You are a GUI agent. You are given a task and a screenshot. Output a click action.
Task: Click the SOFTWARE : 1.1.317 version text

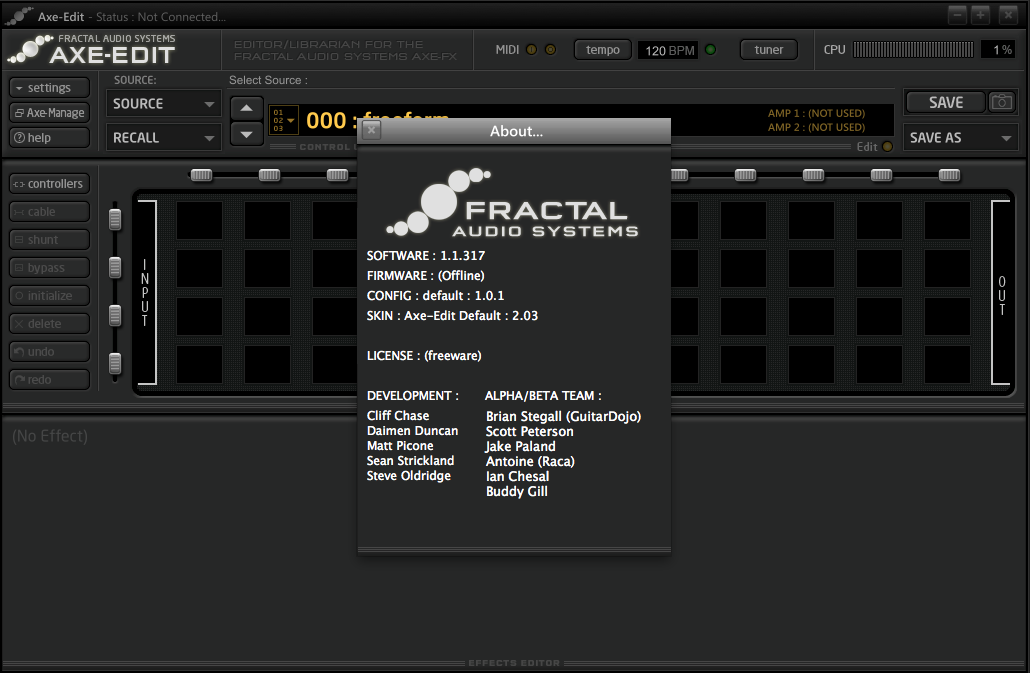(x=426, y=255)
